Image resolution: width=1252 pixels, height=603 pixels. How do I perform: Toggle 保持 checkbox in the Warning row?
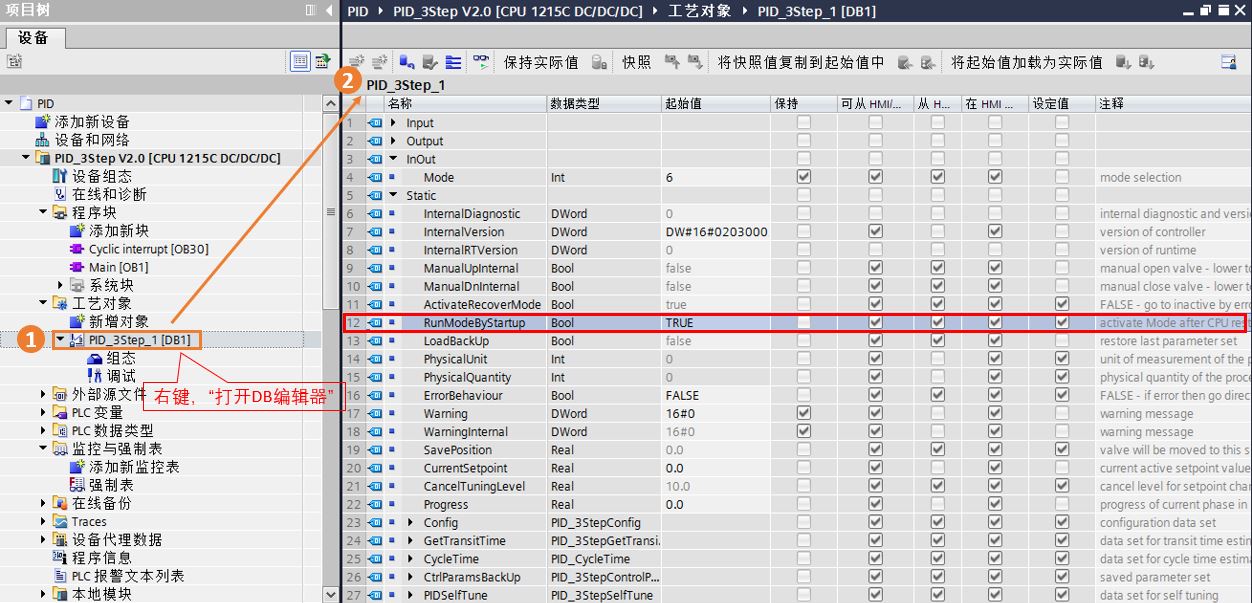[804, 413]
